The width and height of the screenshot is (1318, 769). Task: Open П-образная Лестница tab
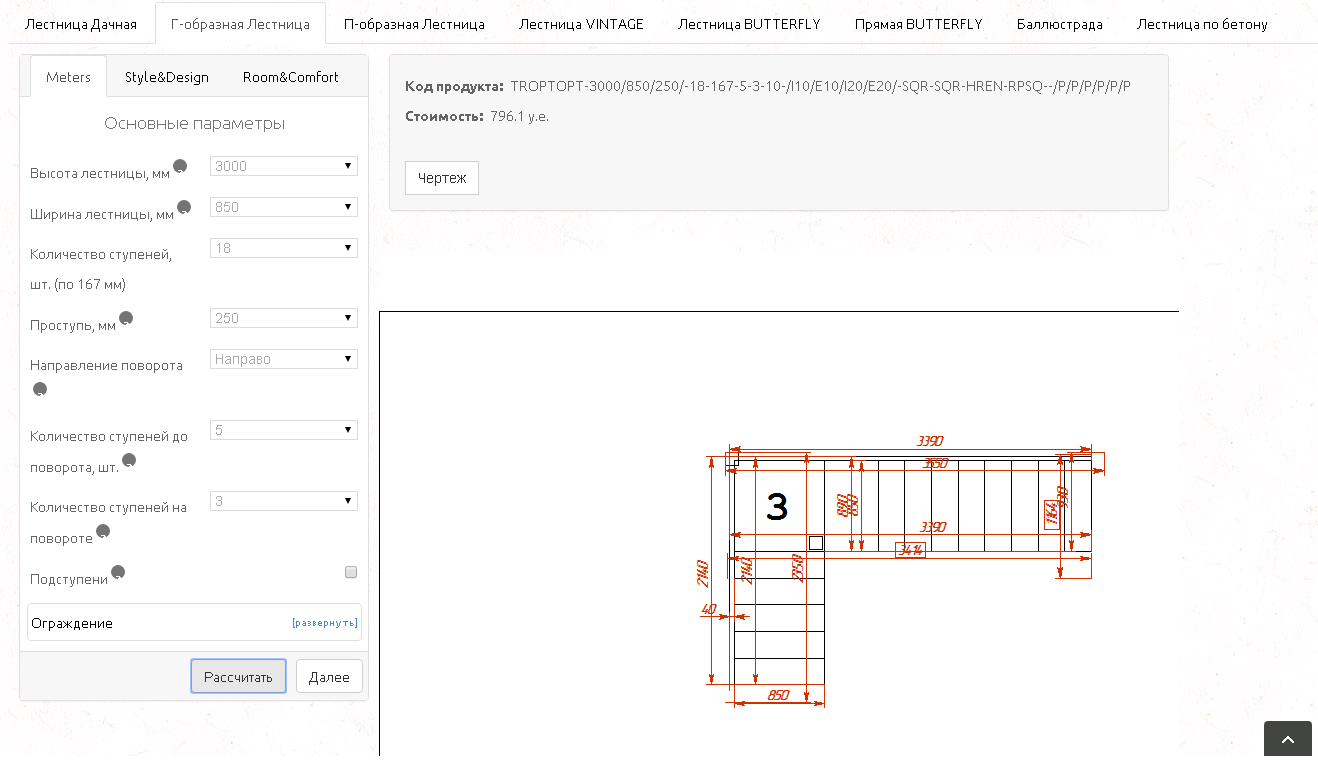click(414, 24)
